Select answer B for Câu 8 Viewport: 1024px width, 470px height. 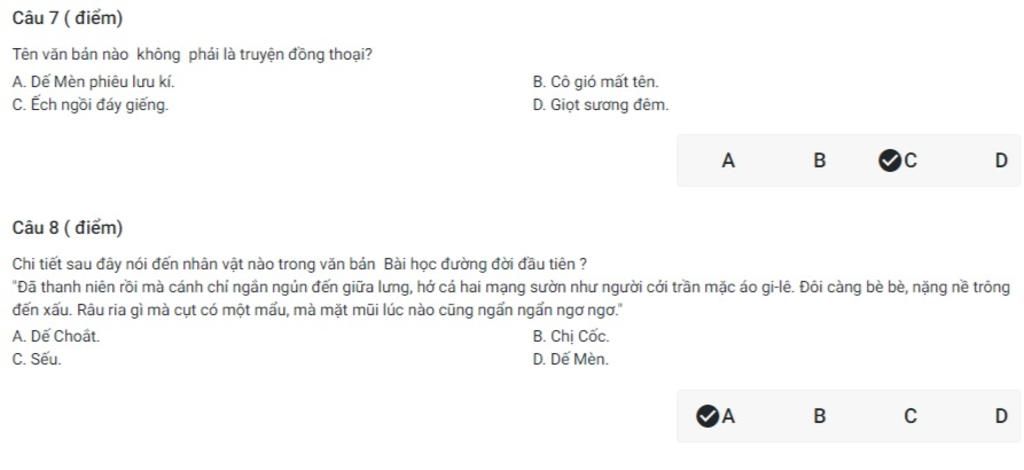coord(820,416)
